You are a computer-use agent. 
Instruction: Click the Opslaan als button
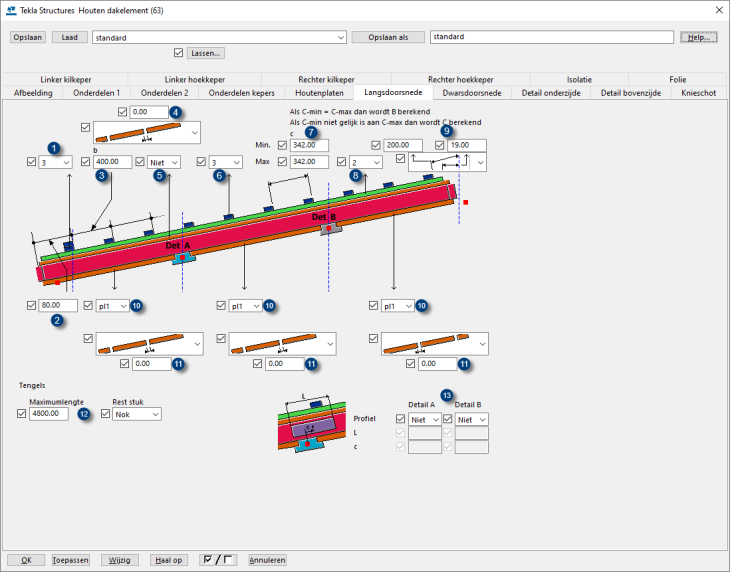pyautogui.click(x=388, y=37)
